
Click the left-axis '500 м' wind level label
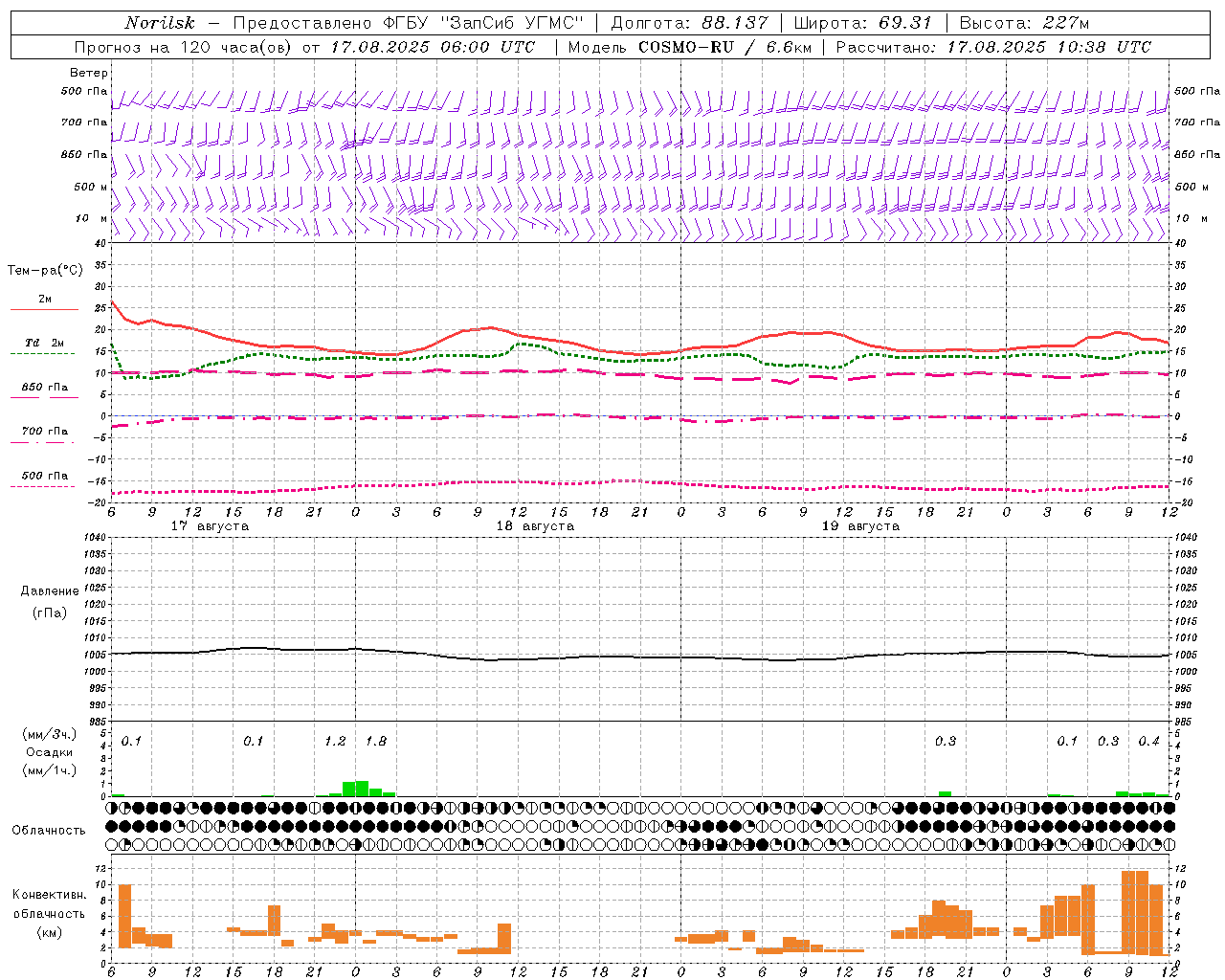tap(91, 187)
